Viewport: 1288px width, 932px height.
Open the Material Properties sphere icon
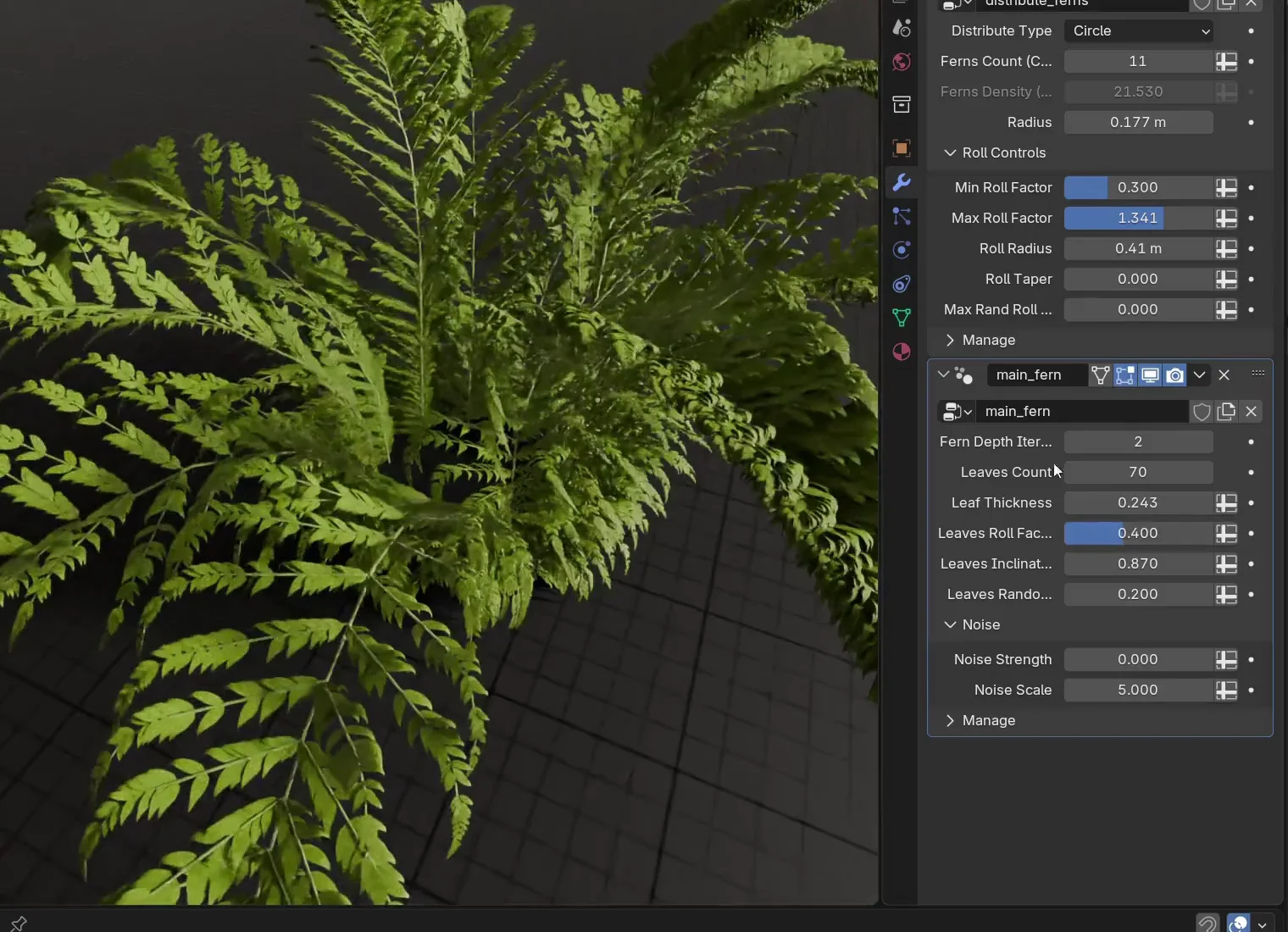[x=902, y=352]
